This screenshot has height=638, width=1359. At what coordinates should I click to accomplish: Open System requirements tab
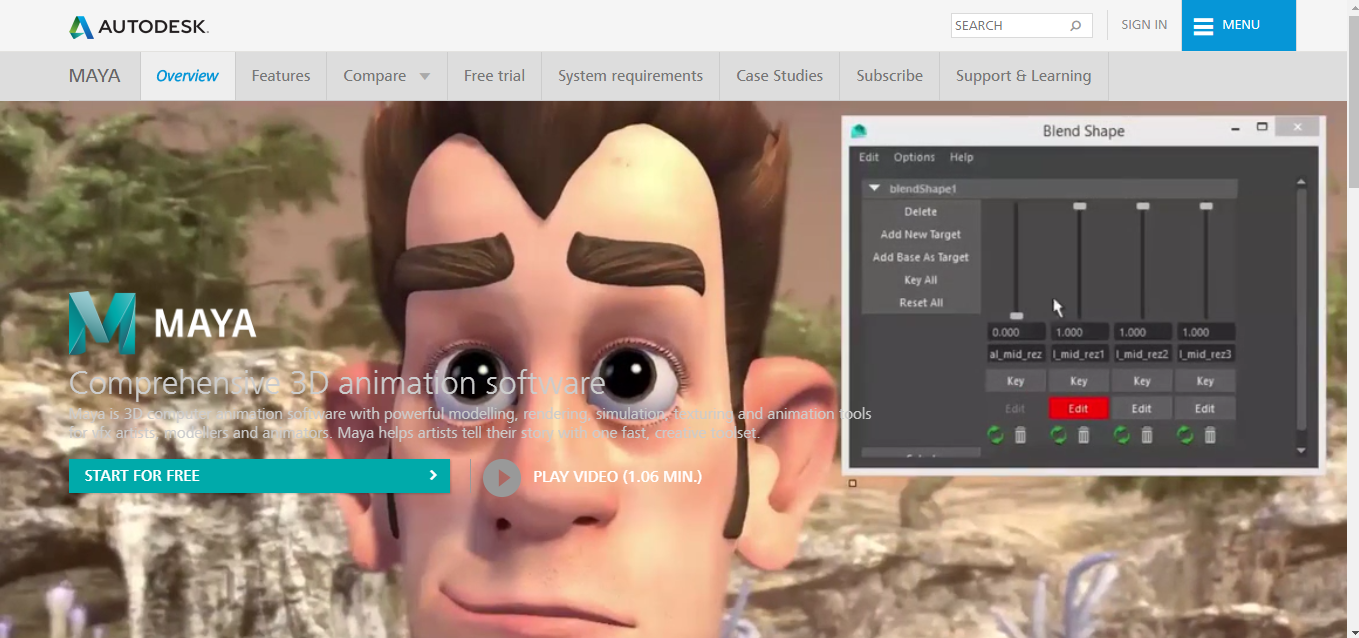click(x=630, y=76)
